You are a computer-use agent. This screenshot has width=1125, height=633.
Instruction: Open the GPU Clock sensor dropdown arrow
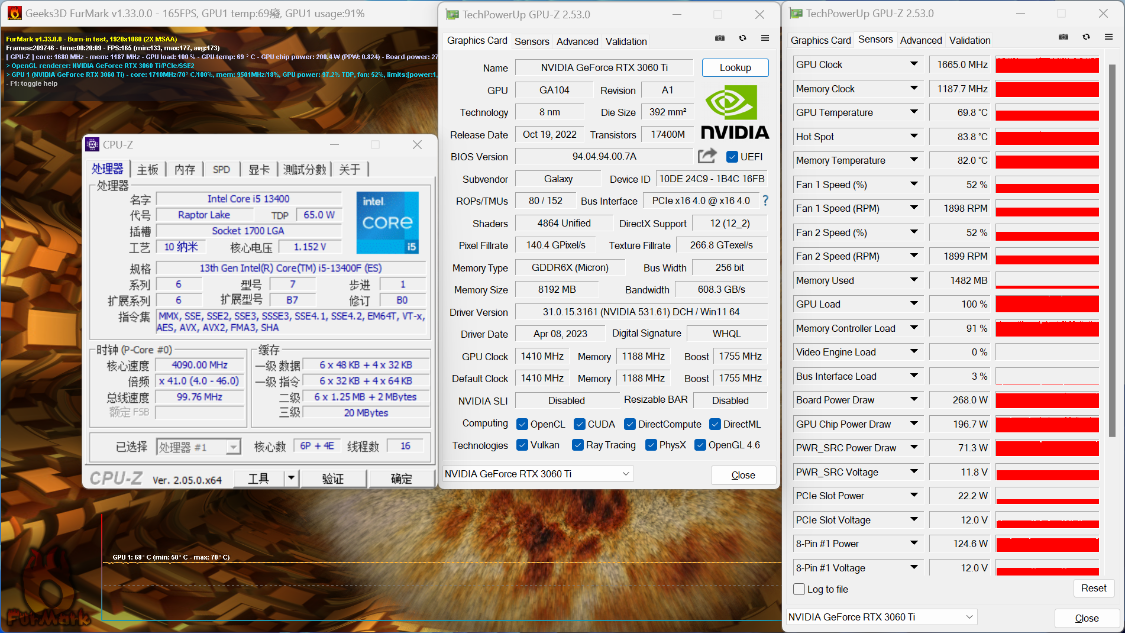click(914, 64)
